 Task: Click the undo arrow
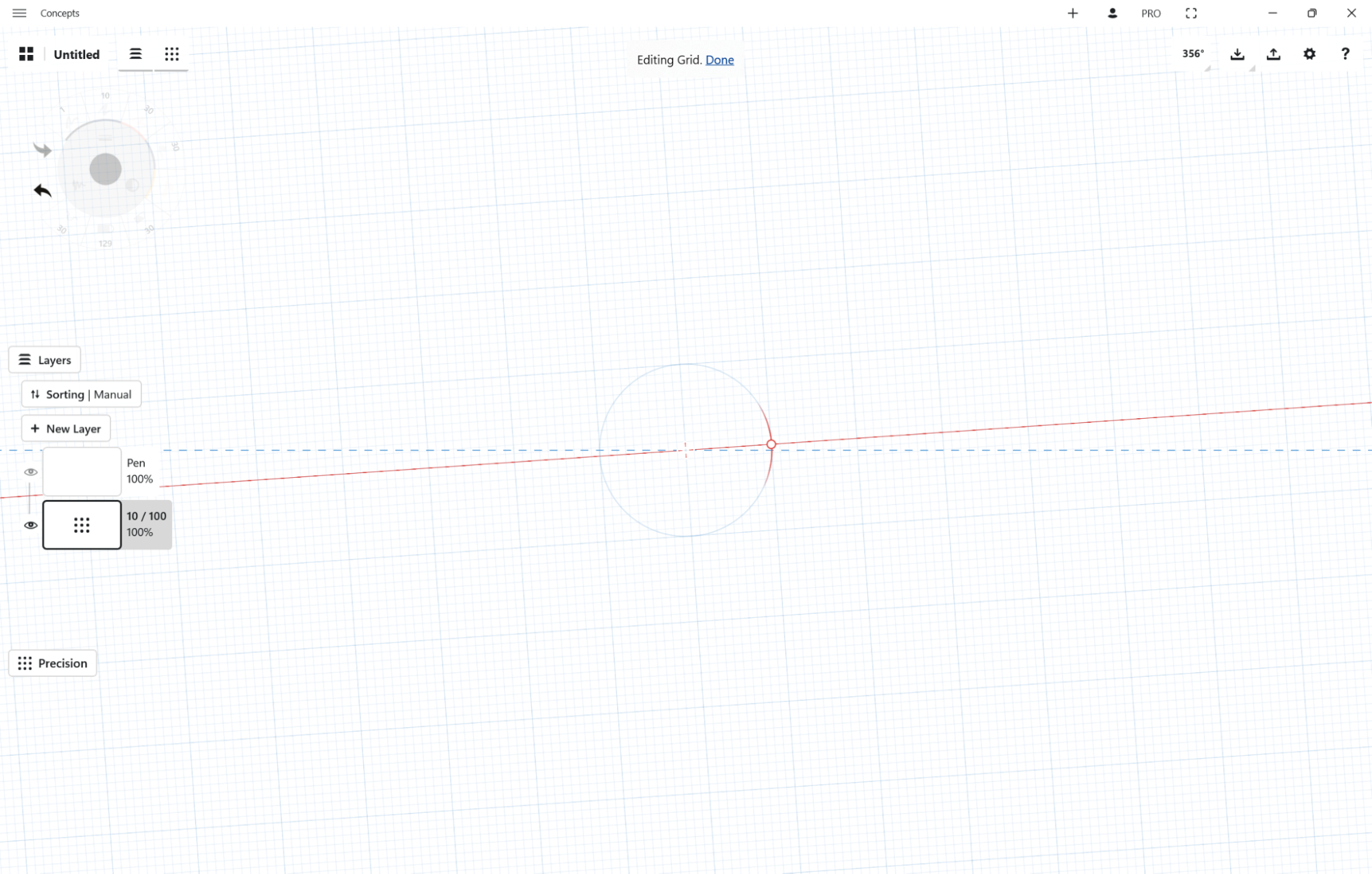(43, 190)
